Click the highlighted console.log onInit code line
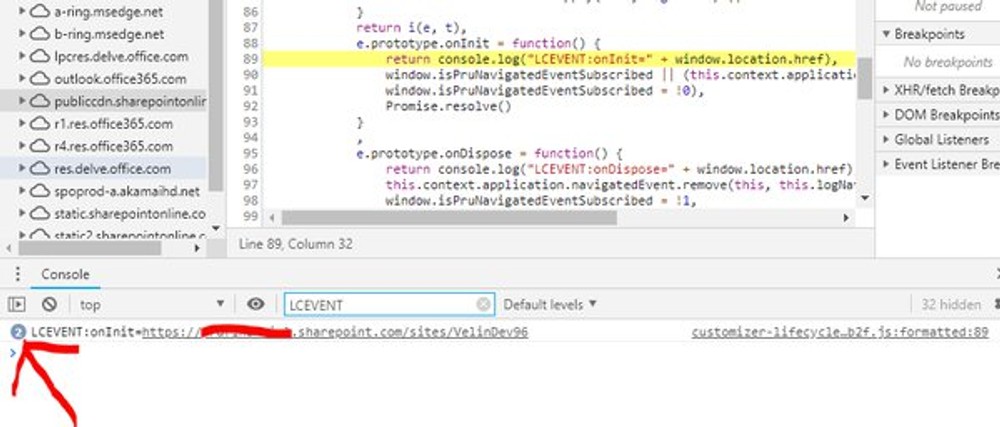 coord(558,59)
